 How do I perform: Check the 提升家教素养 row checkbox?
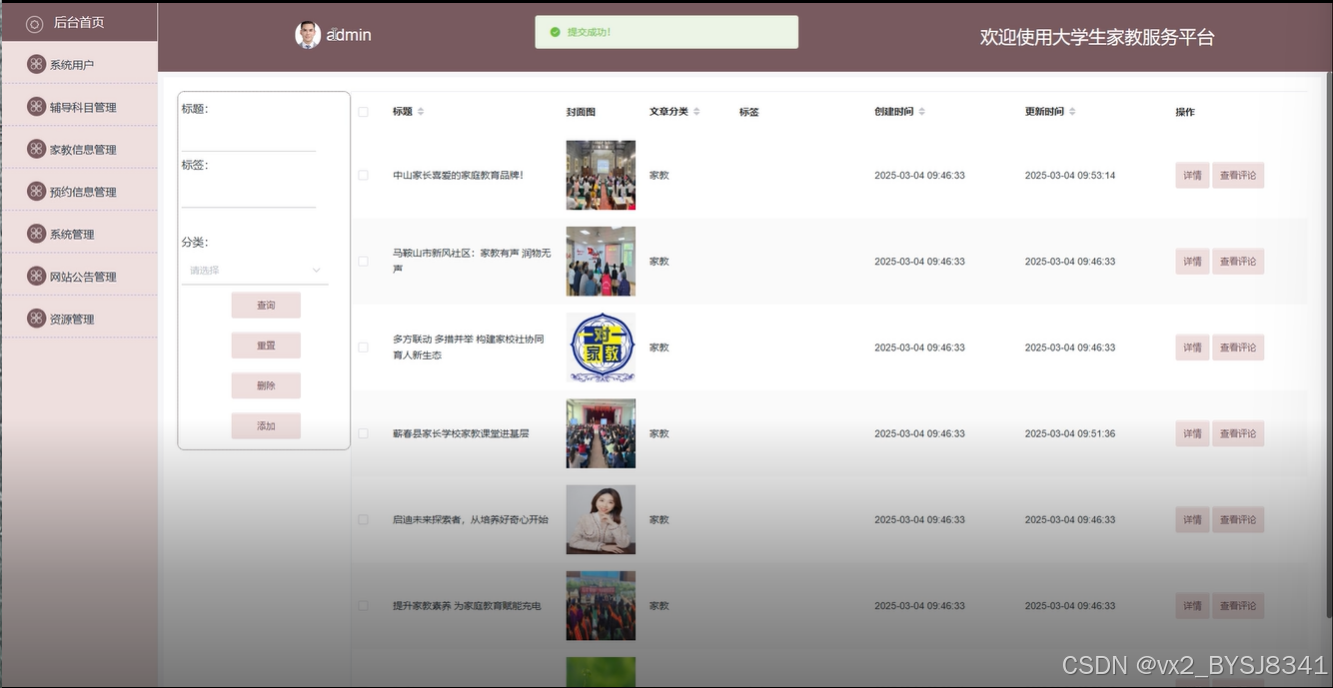click(x=363, y=606)
